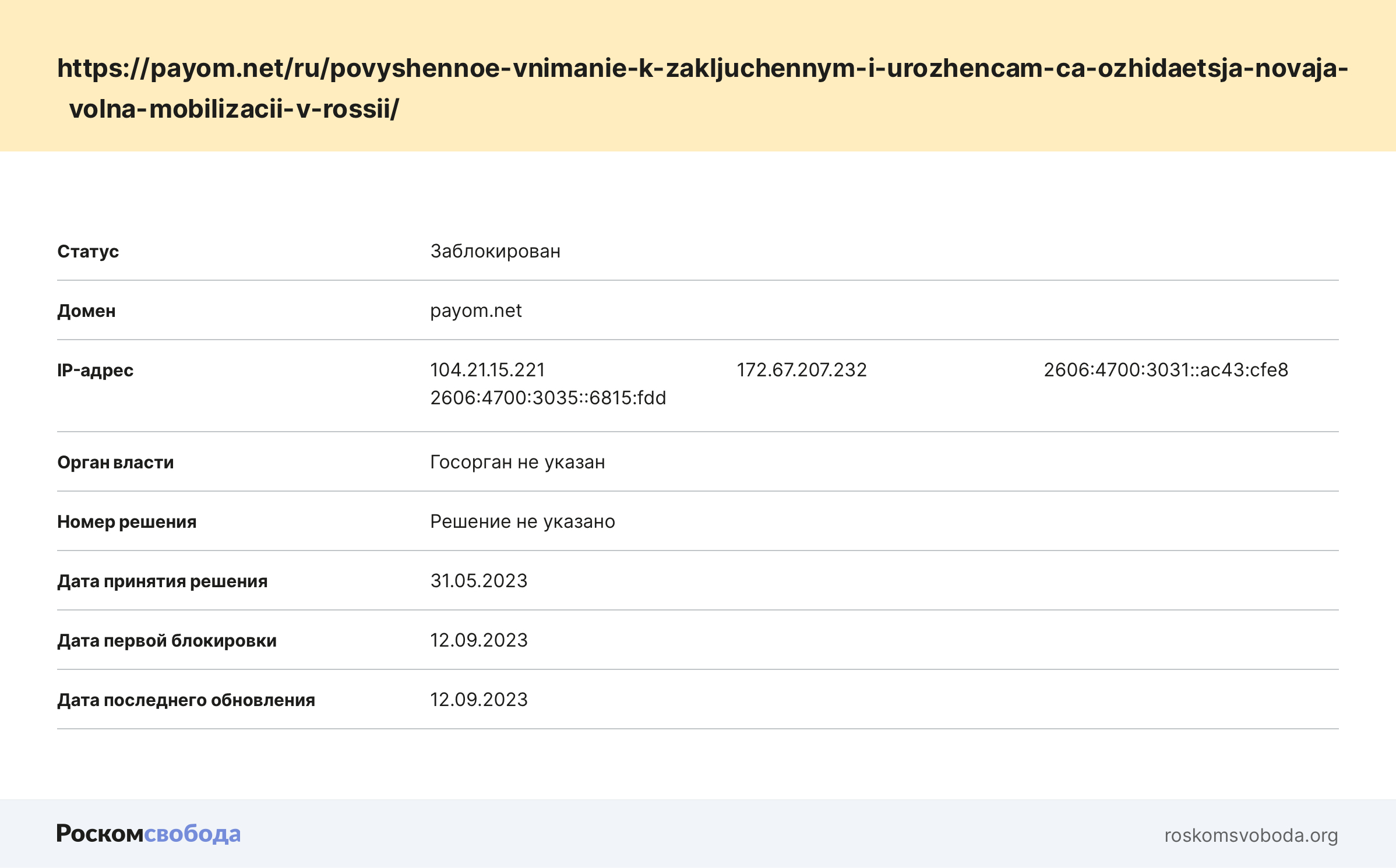The height and width of the screenshot is (868, 1396).
Task: Click IPv6 address 2606:4700:3031::ac43:cfe8
Action: 1166,370
